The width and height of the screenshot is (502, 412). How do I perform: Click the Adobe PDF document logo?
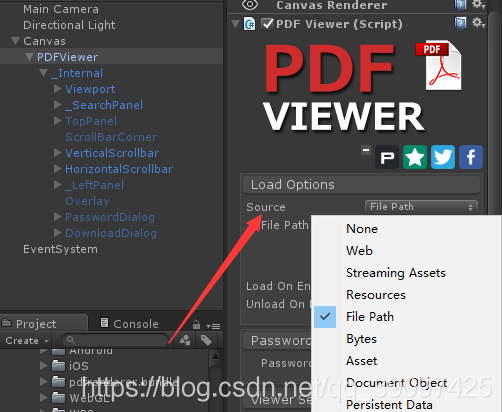439,65
